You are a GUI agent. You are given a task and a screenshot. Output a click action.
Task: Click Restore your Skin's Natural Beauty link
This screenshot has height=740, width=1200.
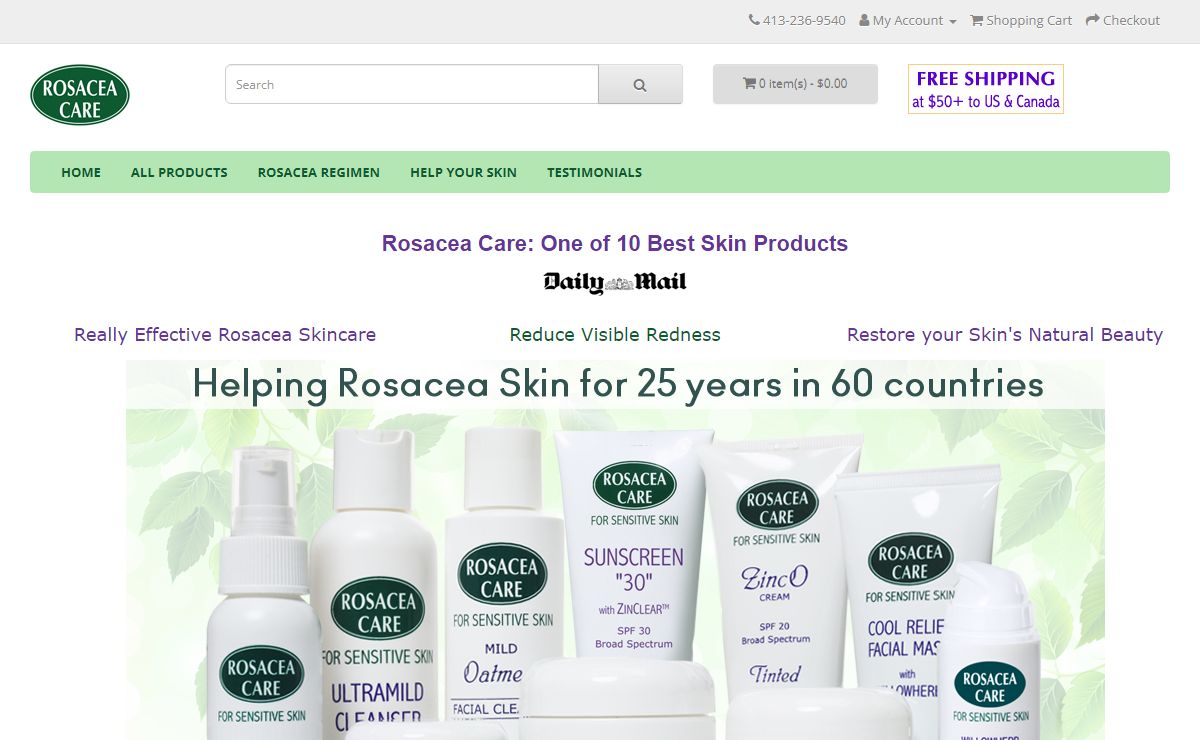click(x=1005, y=335)
